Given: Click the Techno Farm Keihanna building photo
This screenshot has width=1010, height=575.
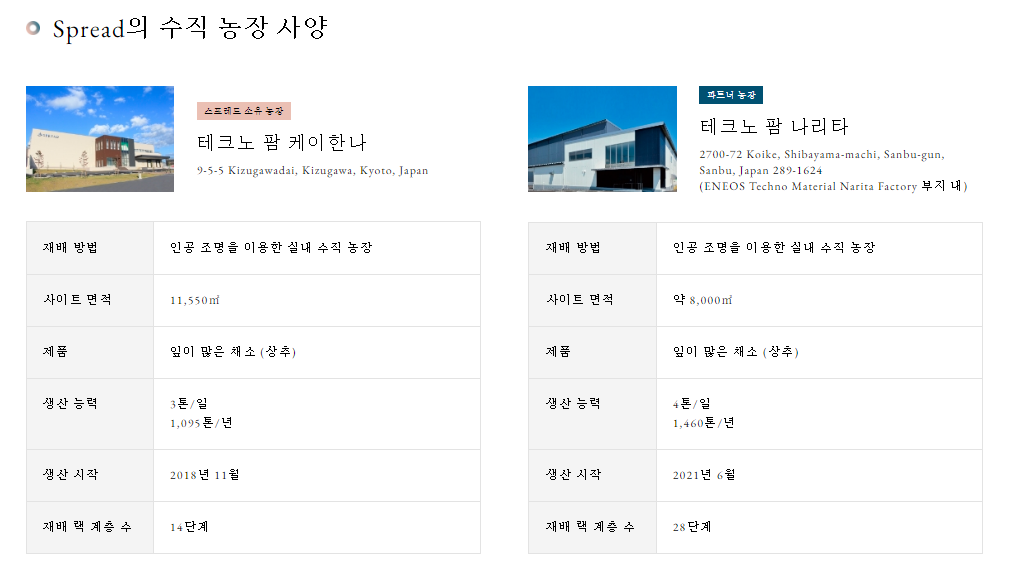Looking at the screenshot, I should [x=100, y=139].
